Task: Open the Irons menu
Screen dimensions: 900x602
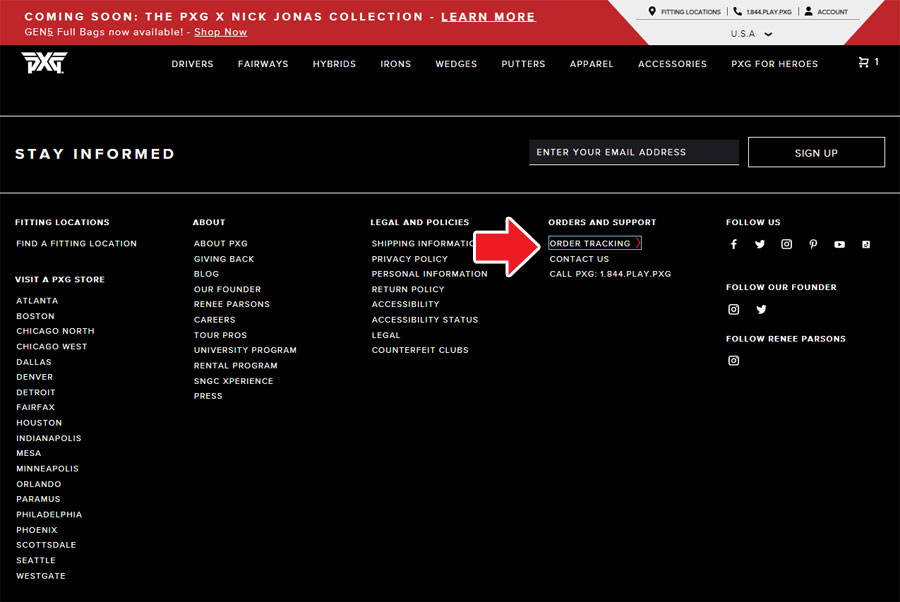Action: (395, 64)
